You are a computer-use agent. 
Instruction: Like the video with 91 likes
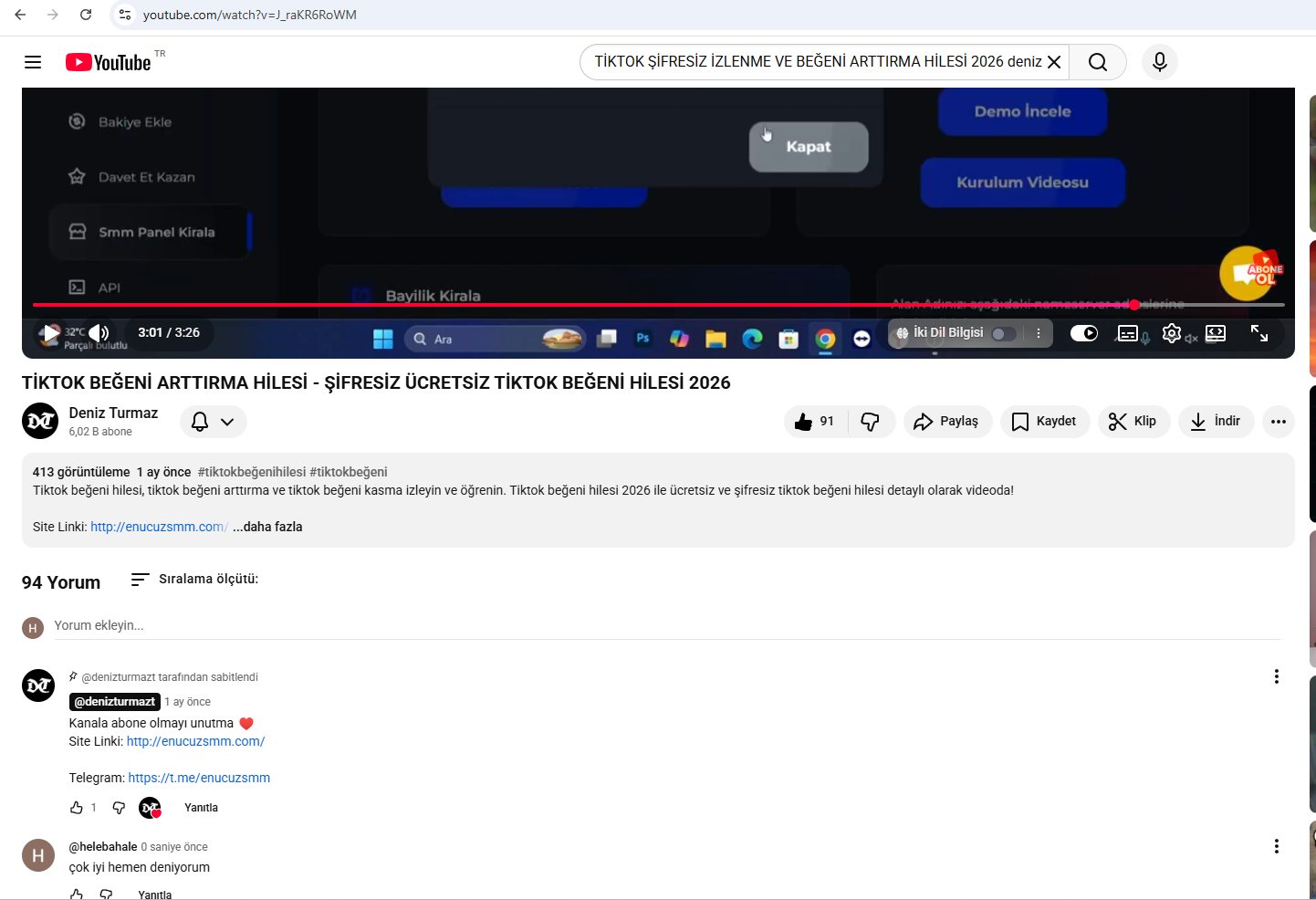(x=815, y=421)
